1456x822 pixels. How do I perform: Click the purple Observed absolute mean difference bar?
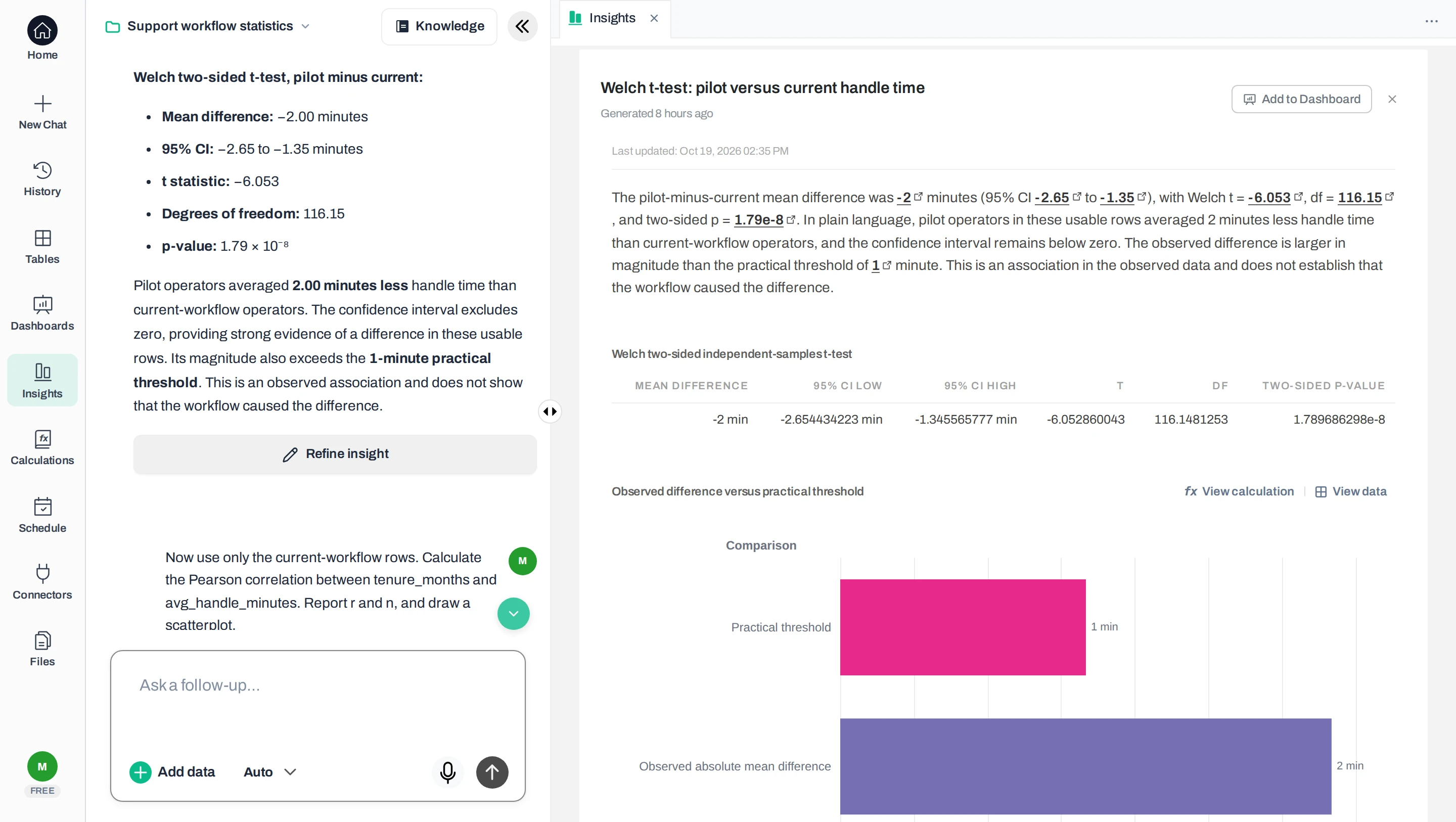pos(1085,766)
